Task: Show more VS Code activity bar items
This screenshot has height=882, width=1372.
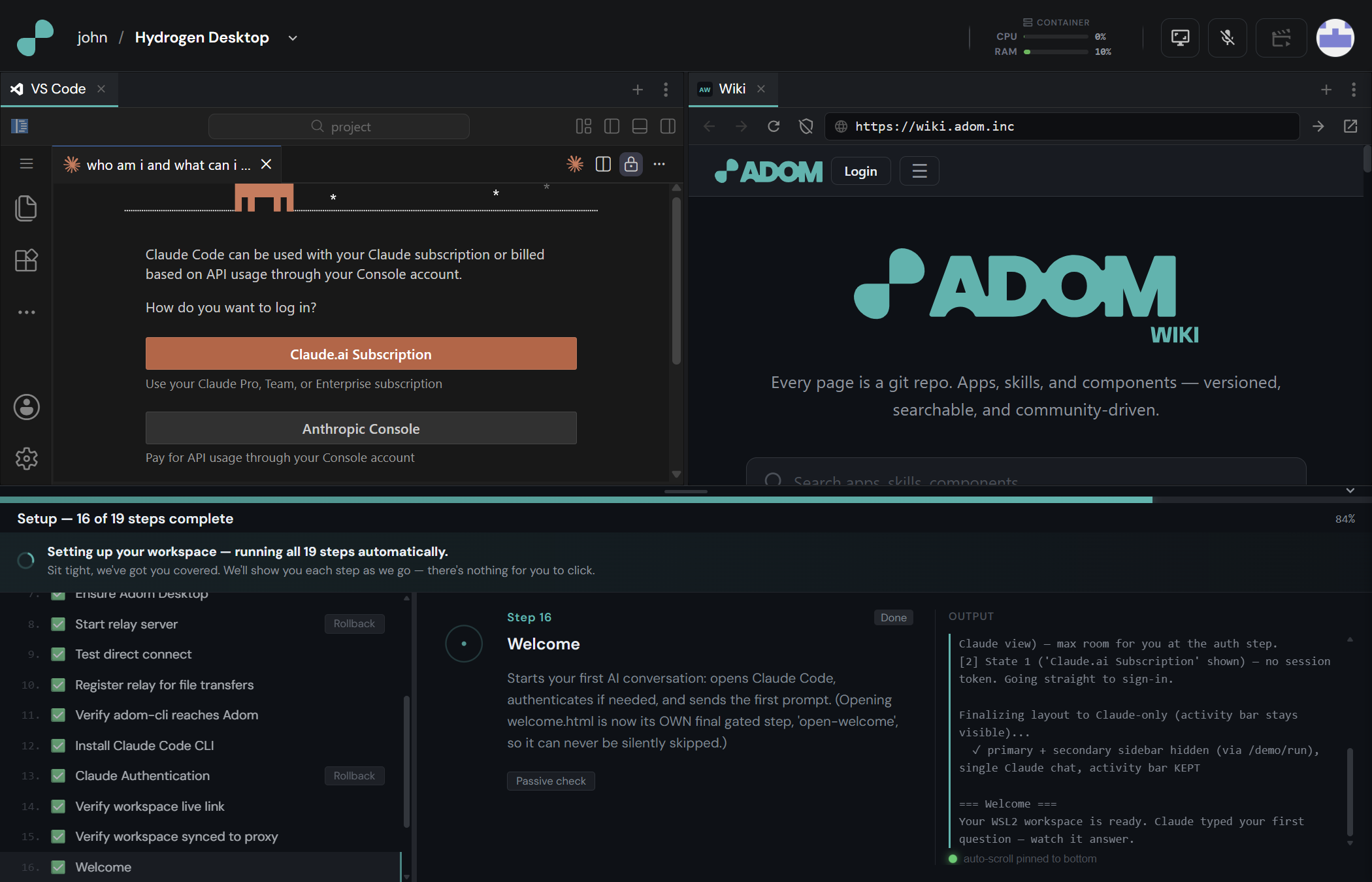Action: pos(26,312)
